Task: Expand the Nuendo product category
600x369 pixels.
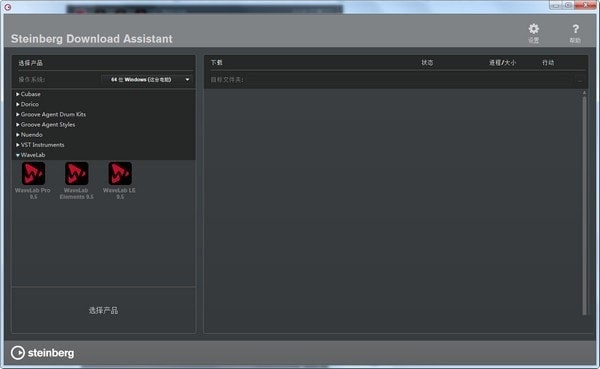Action: [29, 135]
